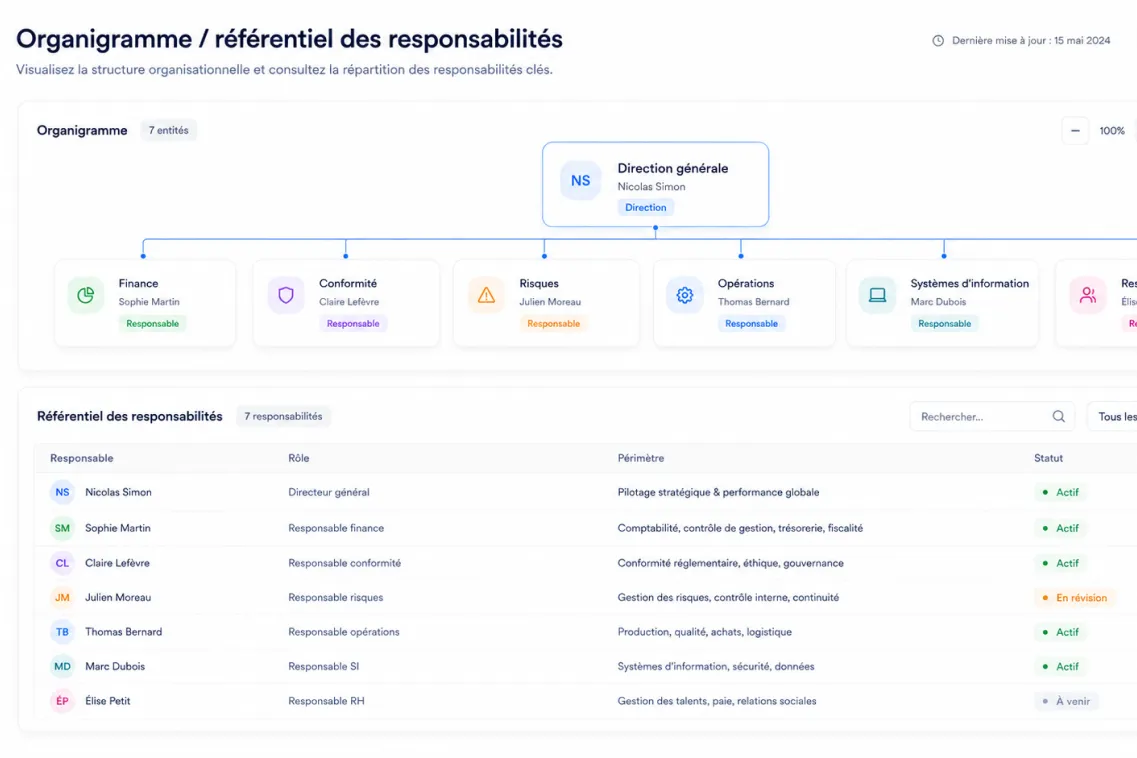Select the Élise Petit name in table
1137x758 pixels.
(x=107, y=701)
